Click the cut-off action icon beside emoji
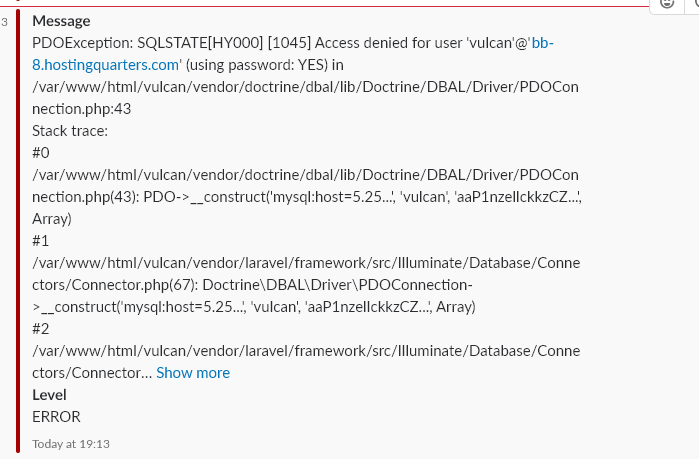 tap(694, 4)
